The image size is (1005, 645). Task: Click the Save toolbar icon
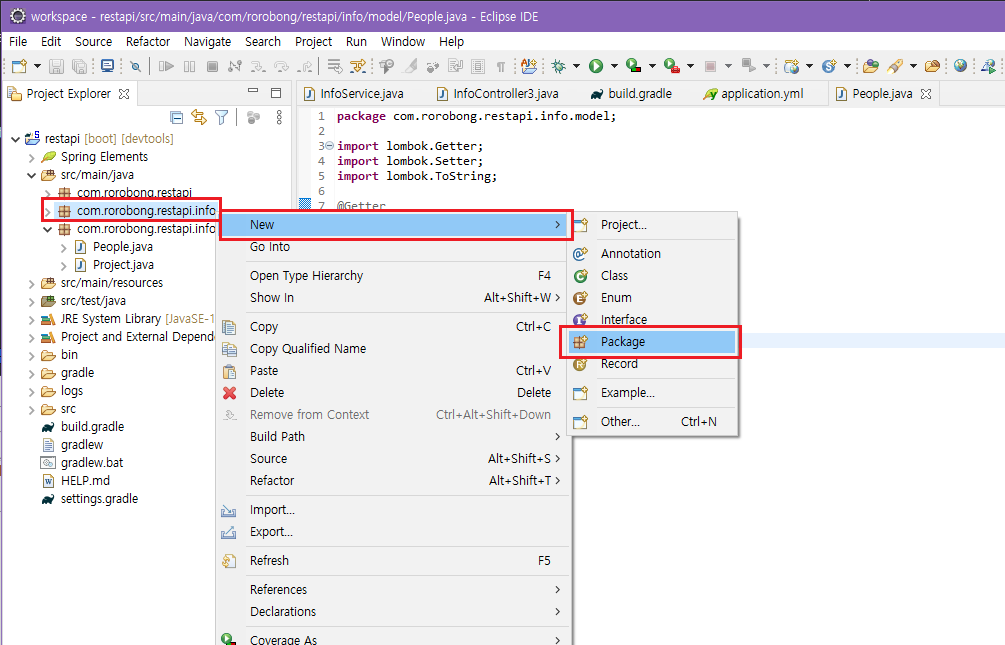(56, 66)
